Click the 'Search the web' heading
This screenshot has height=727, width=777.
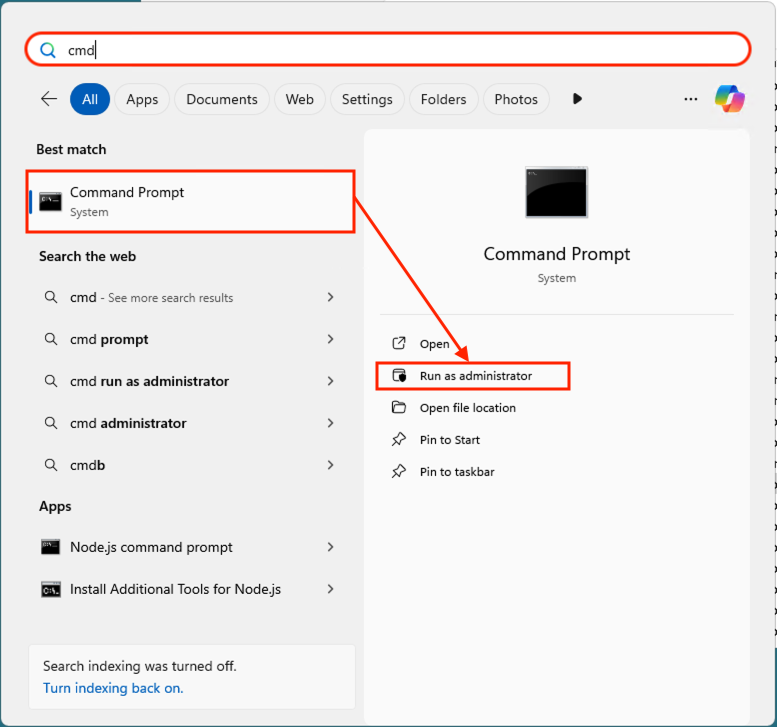(87, 256)
